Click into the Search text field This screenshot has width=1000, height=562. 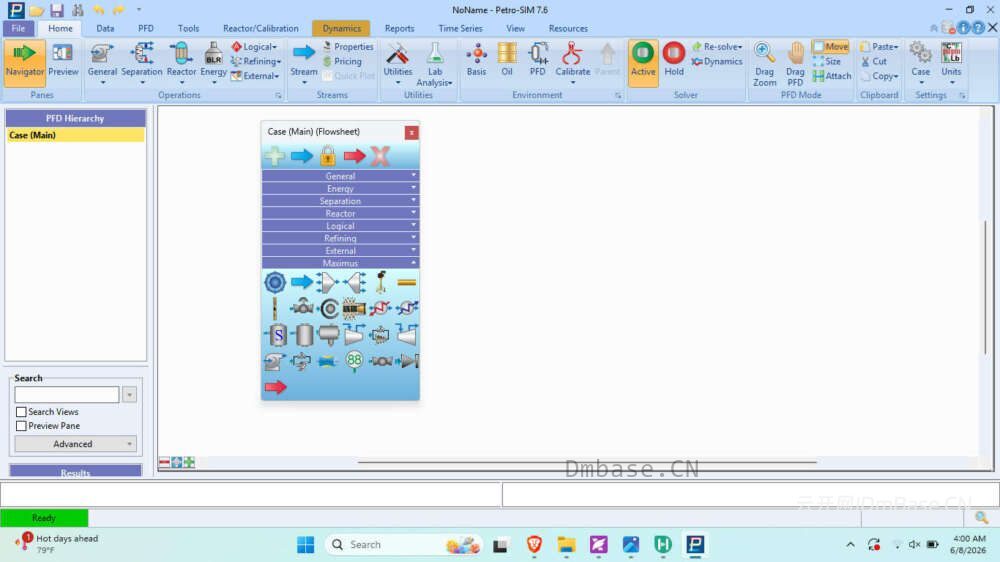click(67, 395)
